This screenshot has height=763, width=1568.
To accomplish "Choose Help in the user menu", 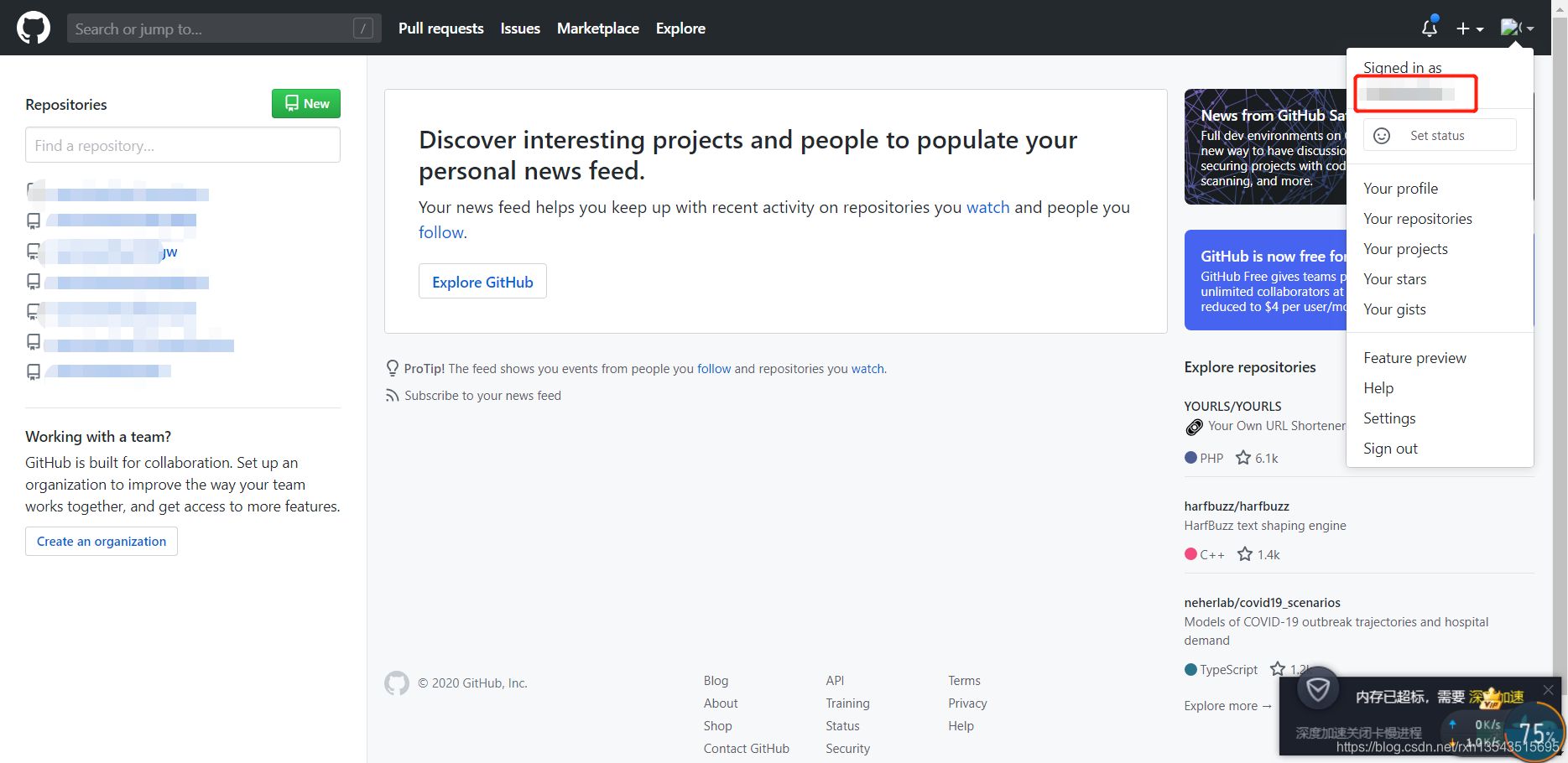I will pyautogui.click(x=1378, y=388).
